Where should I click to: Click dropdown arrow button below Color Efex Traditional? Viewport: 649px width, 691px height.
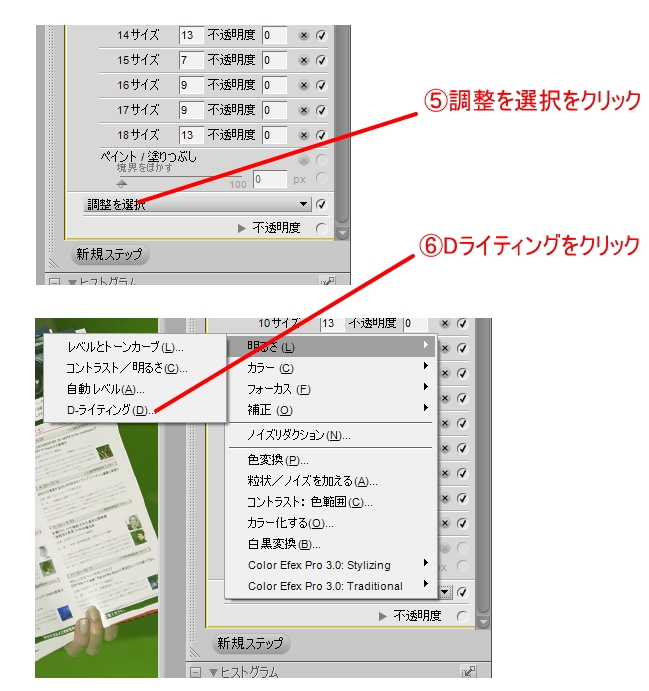445,592
